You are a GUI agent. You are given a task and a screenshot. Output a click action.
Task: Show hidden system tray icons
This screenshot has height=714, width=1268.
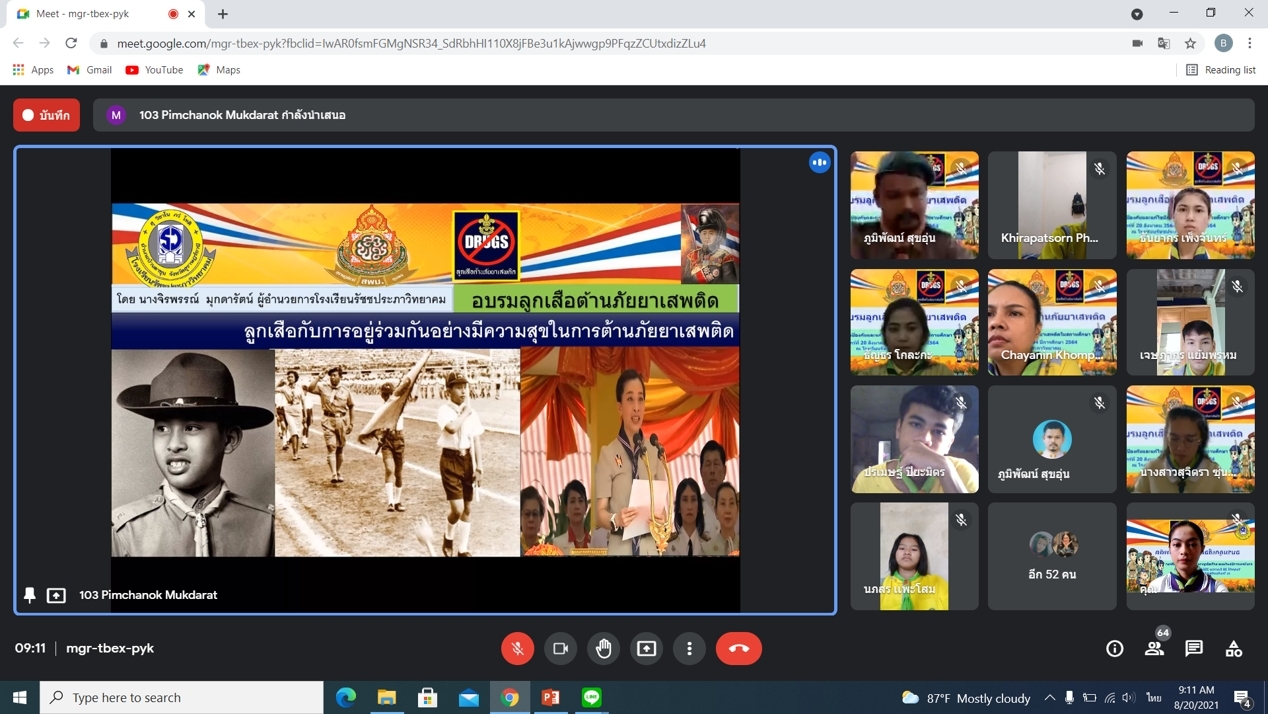coord(1049,697)
